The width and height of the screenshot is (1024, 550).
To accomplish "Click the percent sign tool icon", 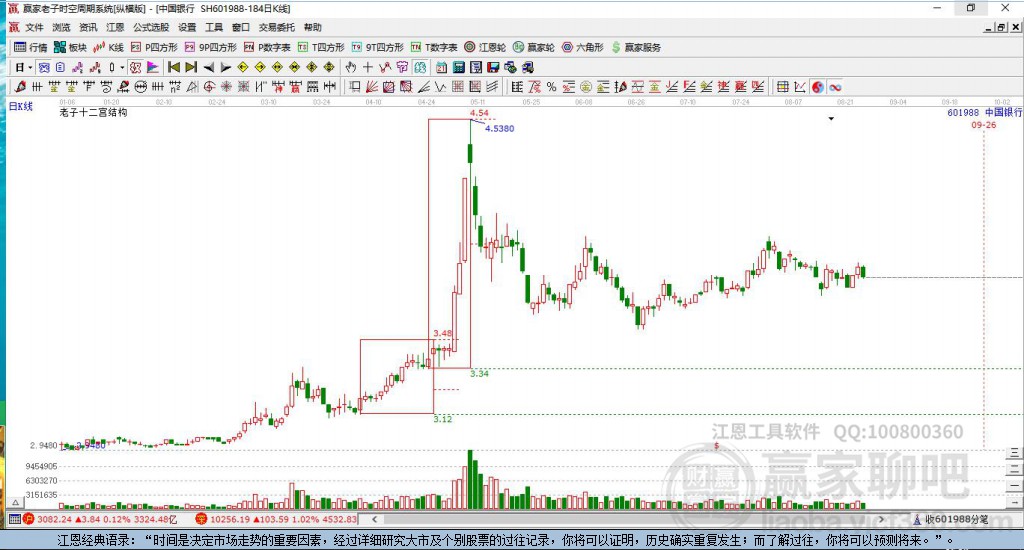I will tap(552, 87).
